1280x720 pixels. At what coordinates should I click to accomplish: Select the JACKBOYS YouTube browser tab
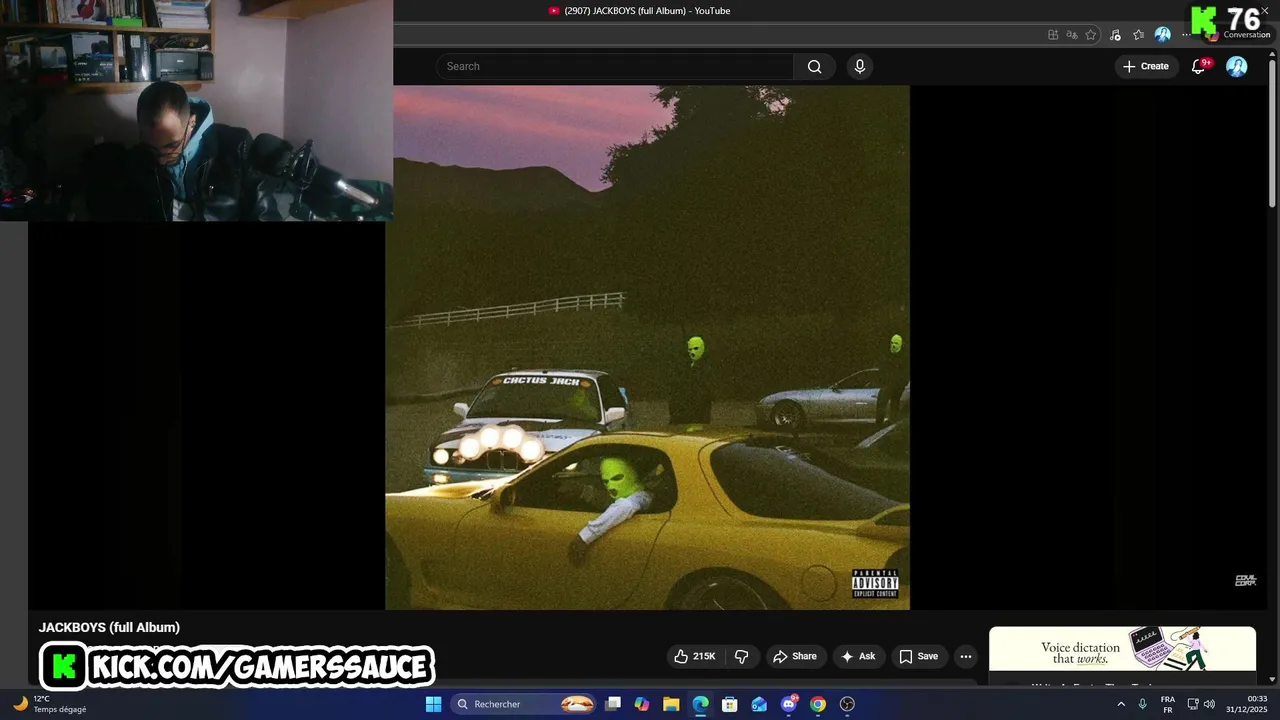(x=640, y=11)
